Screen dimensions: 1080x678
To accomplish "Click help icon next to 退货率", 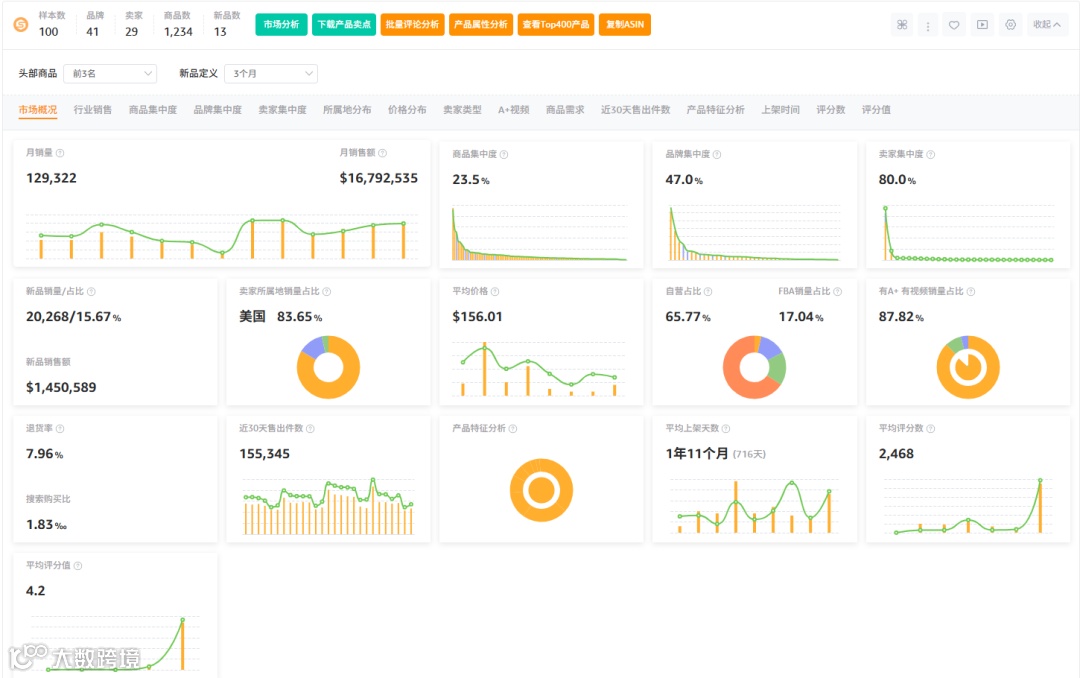I will coord(60,429).
